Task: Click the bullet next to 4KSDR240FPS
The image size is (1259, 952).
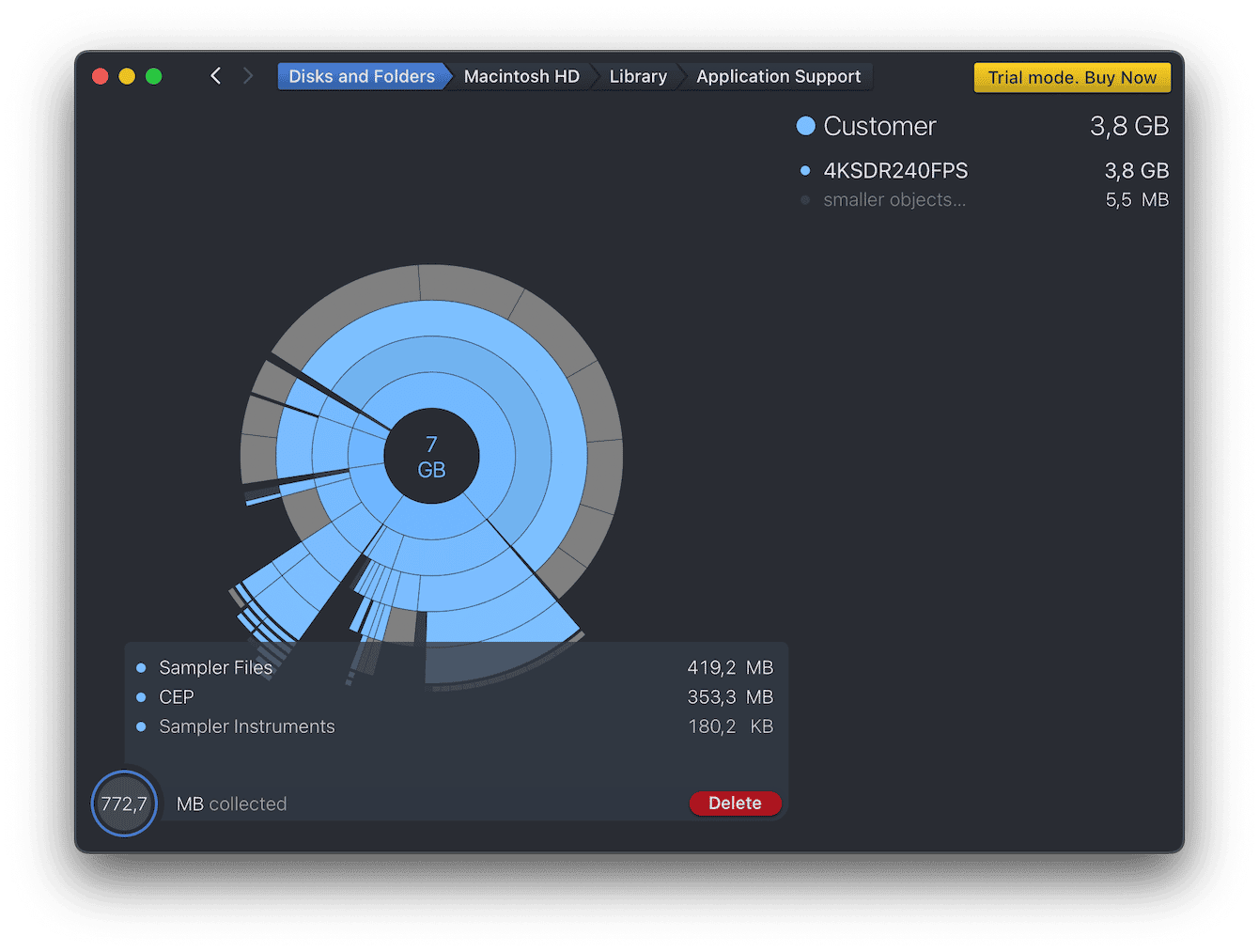Action: click(x=805, y=171)
